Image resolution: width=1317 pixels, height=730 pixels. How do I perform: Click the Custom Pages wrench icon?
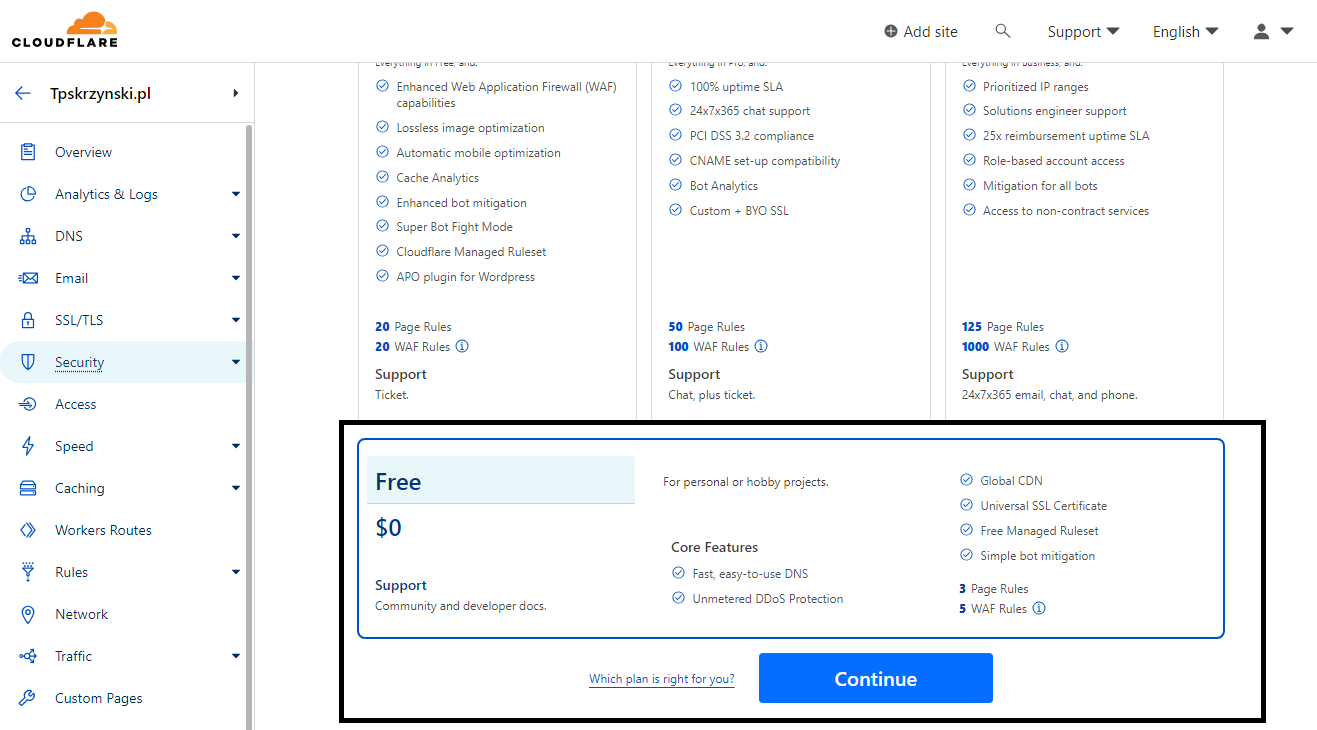(x=28, y=698)
